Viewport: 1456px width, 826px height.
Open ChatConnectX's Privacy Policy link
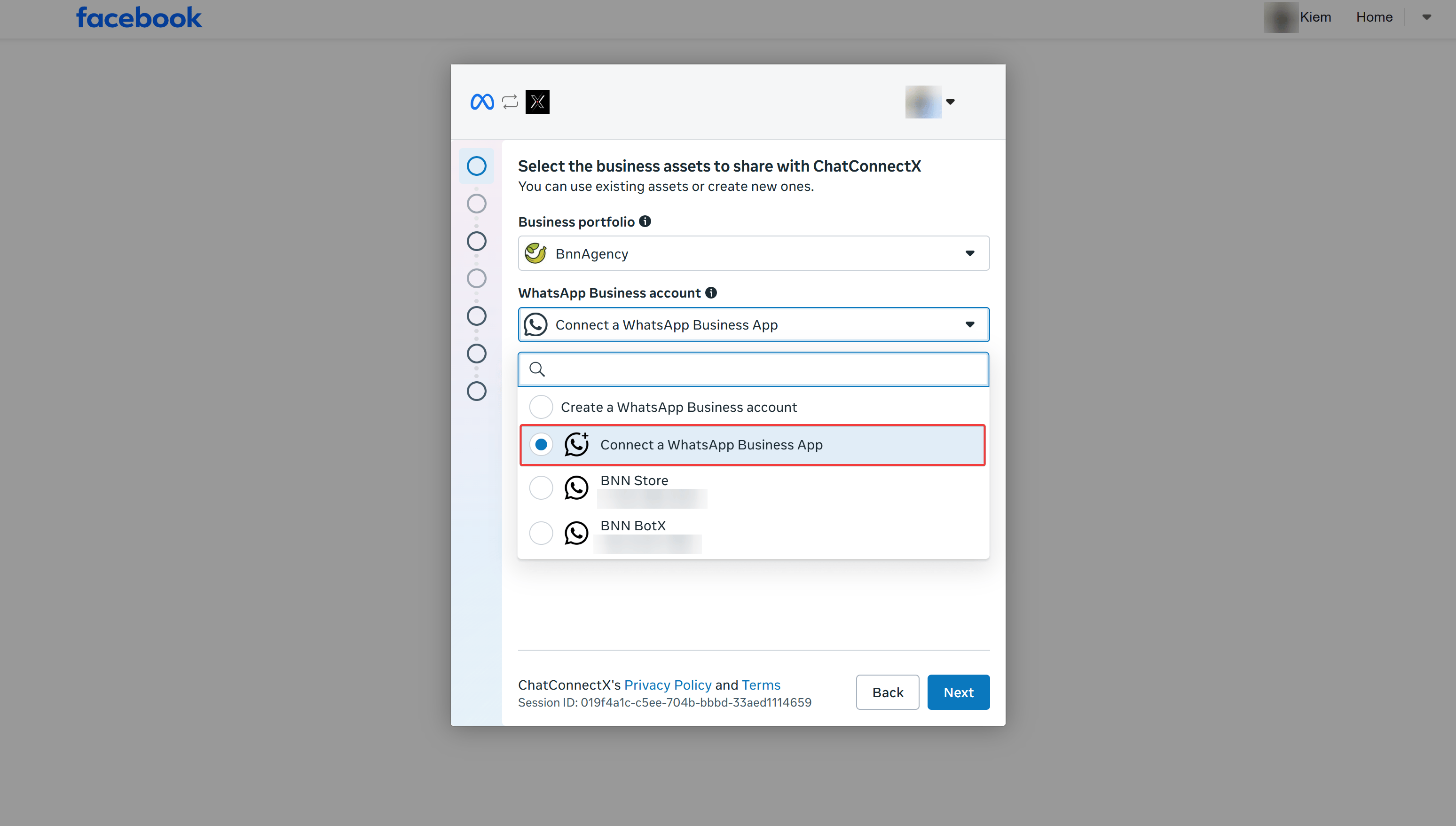[x=668, y=685]
